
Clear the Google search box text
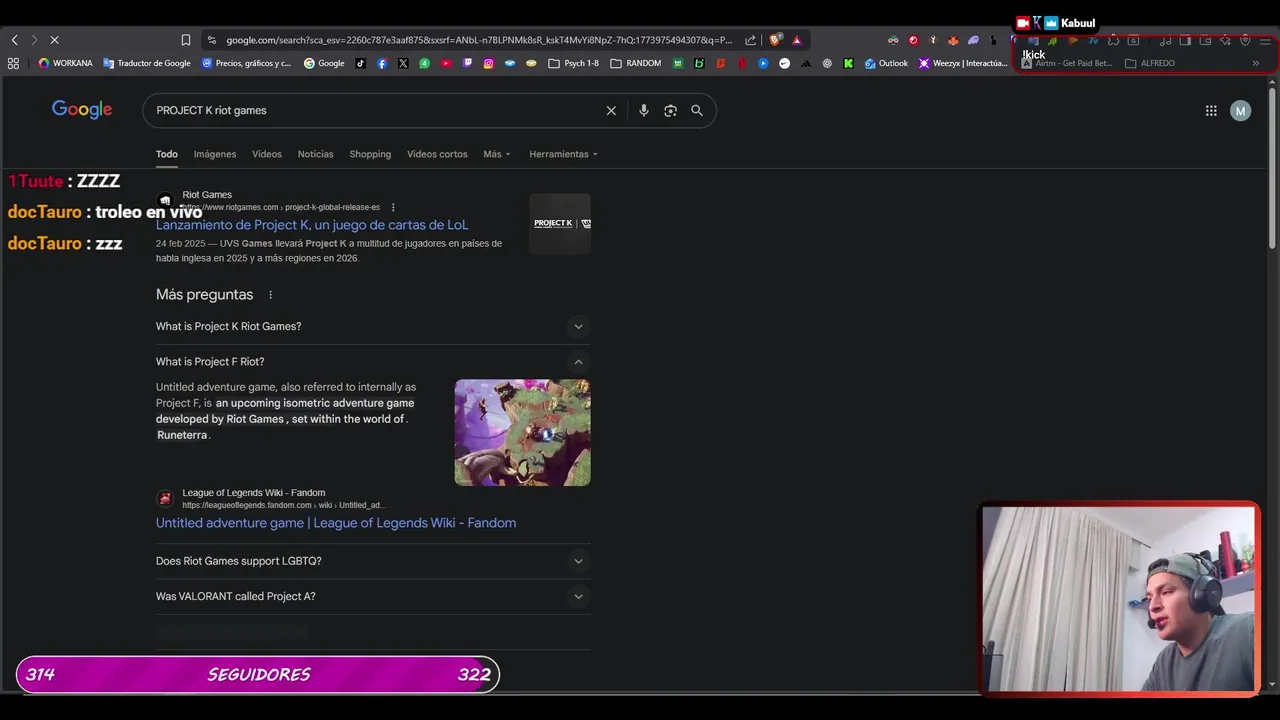pyautogui.click(x=611, y=110)
